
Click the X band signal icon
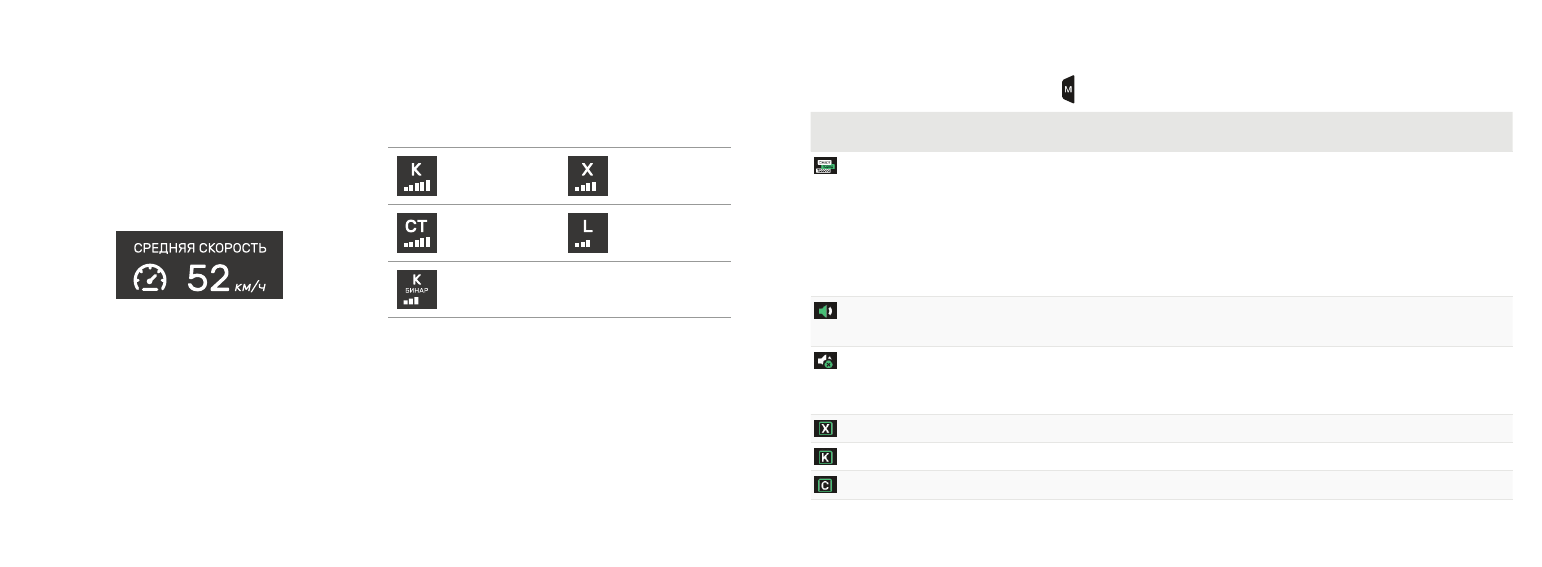point(587,176)
